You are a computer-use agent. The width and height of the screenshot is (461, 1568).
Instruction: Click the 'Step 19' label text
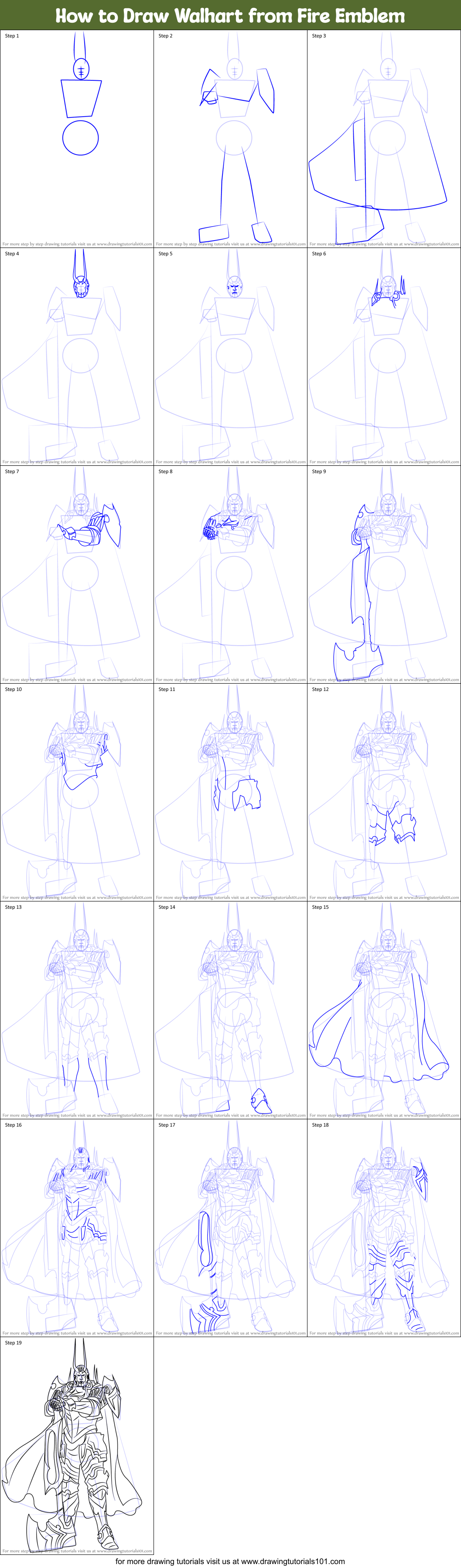[x=14, y=1343]
